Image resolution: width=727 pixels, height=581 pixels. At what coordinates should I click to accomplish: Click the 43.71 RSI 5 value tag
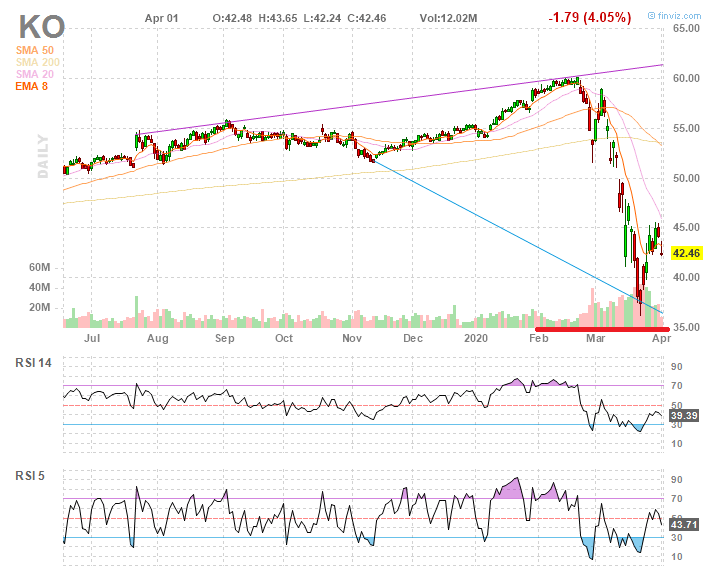[x=684, y=525]
